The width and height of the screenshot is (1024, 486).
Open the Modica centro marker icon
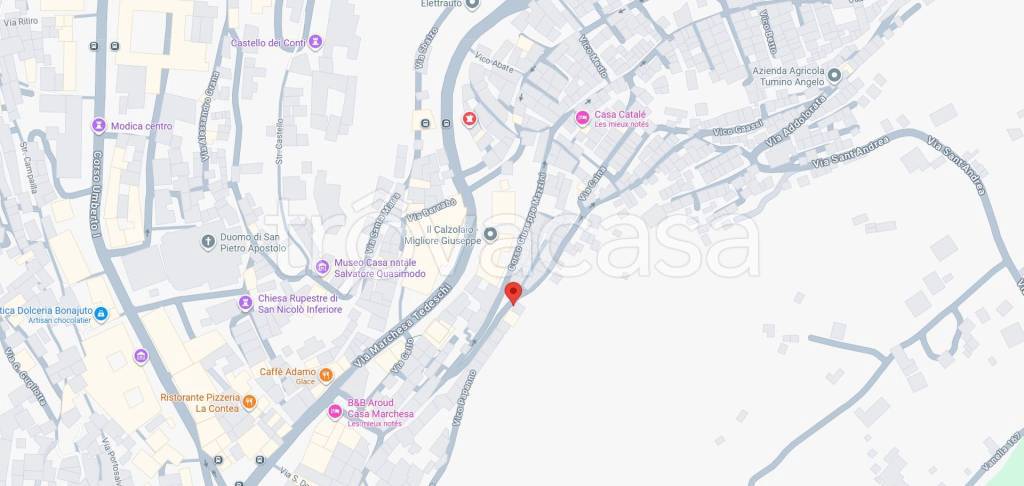pyautogui.click(x=99, y=125)
